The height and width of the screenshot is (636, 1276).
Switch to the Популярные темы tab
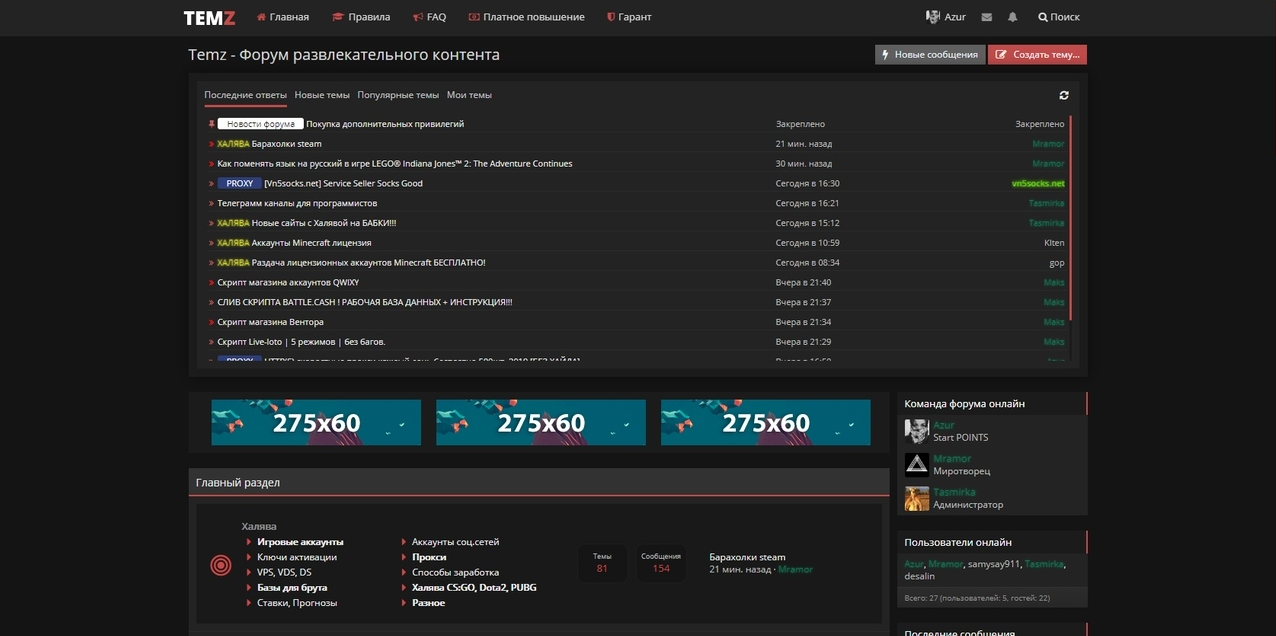(x=398, y=95)
